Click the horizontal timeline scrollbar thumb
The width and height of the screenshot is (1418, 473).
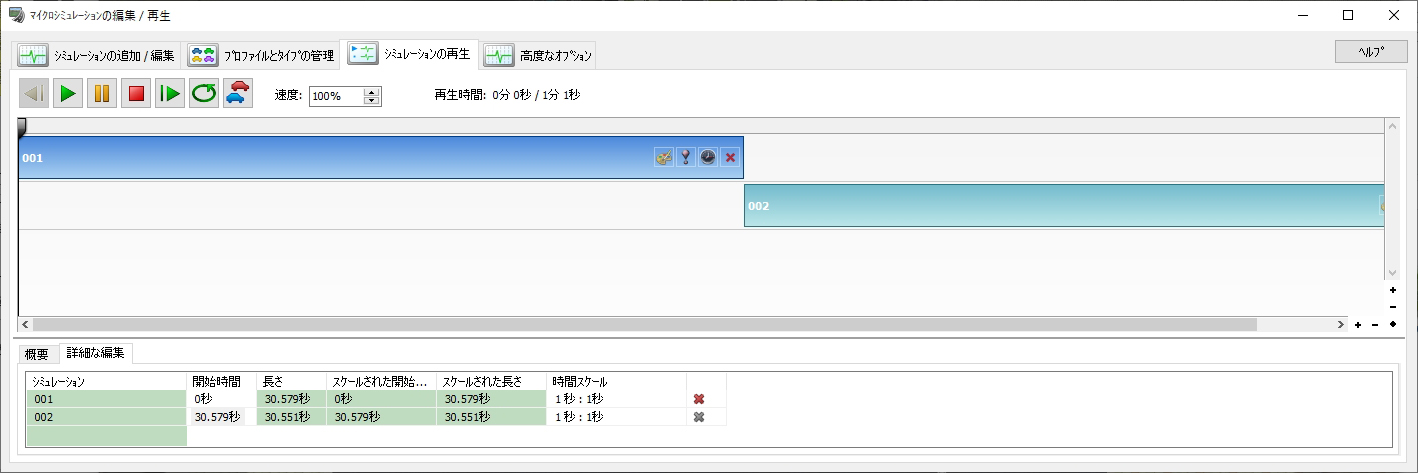click(645, 325)
